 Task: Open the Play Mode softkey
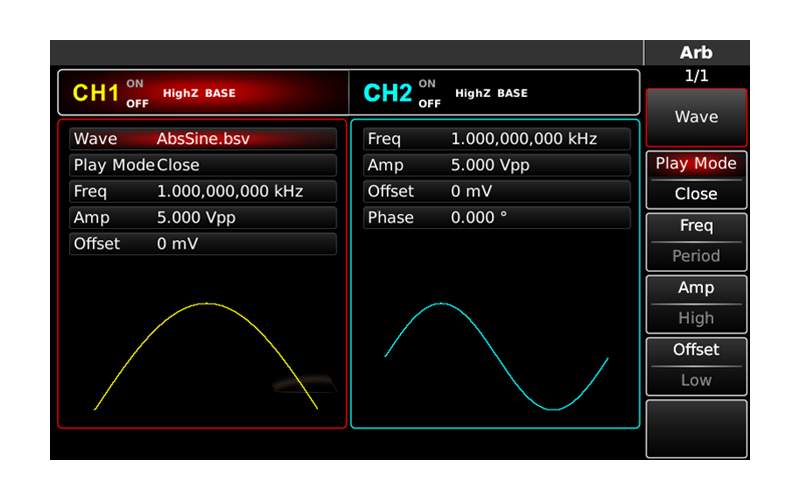[x=696, y=180]
